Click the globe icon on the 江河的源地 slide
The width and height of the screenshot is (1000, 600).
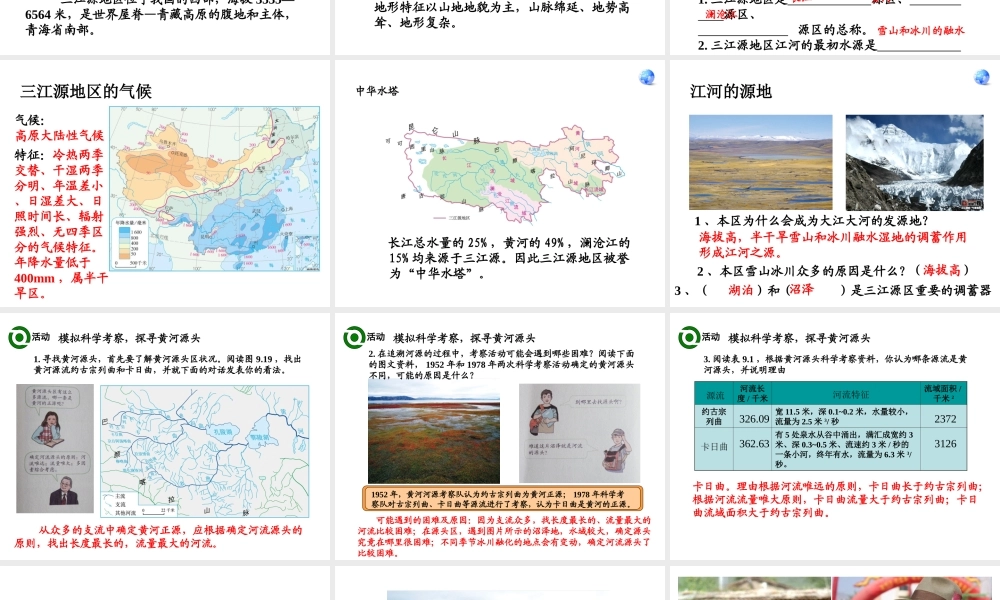982,77
